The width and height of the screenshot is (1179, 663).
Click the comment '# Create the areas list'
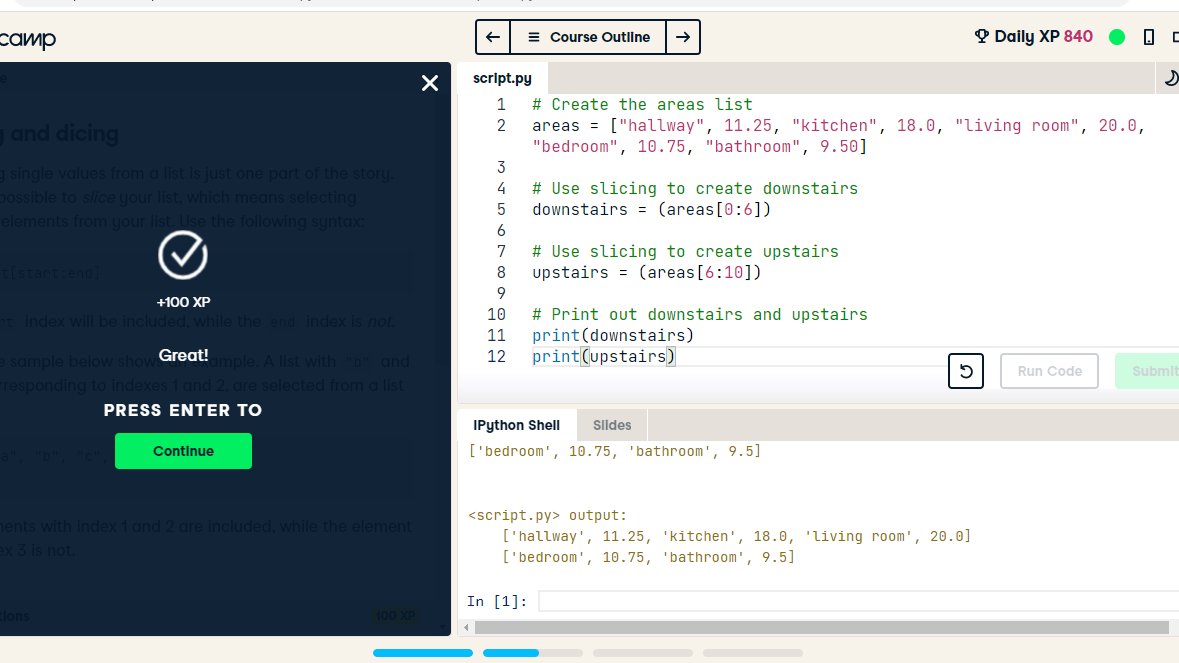tap(642, 104)
